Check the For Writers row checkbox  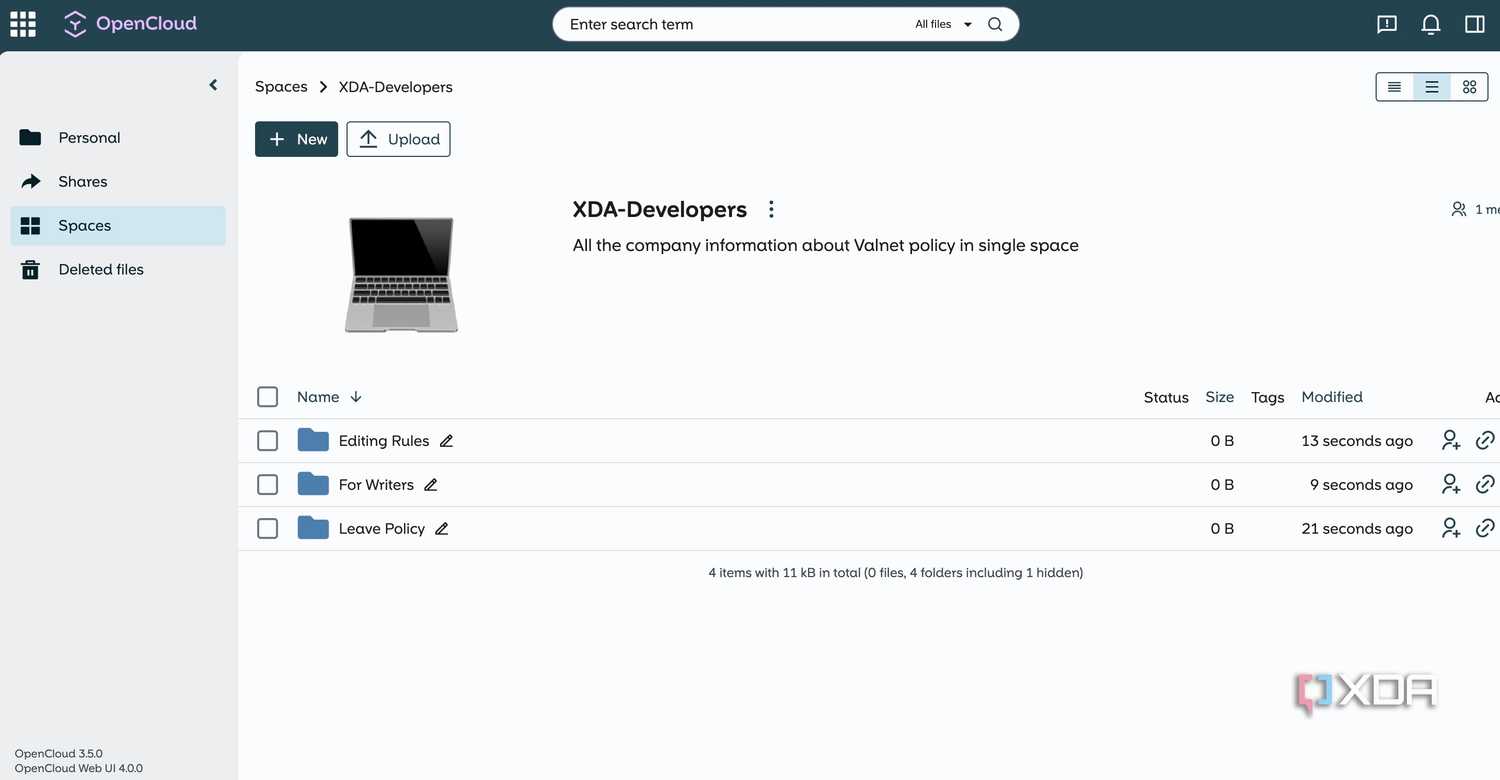tap(268, 485)
